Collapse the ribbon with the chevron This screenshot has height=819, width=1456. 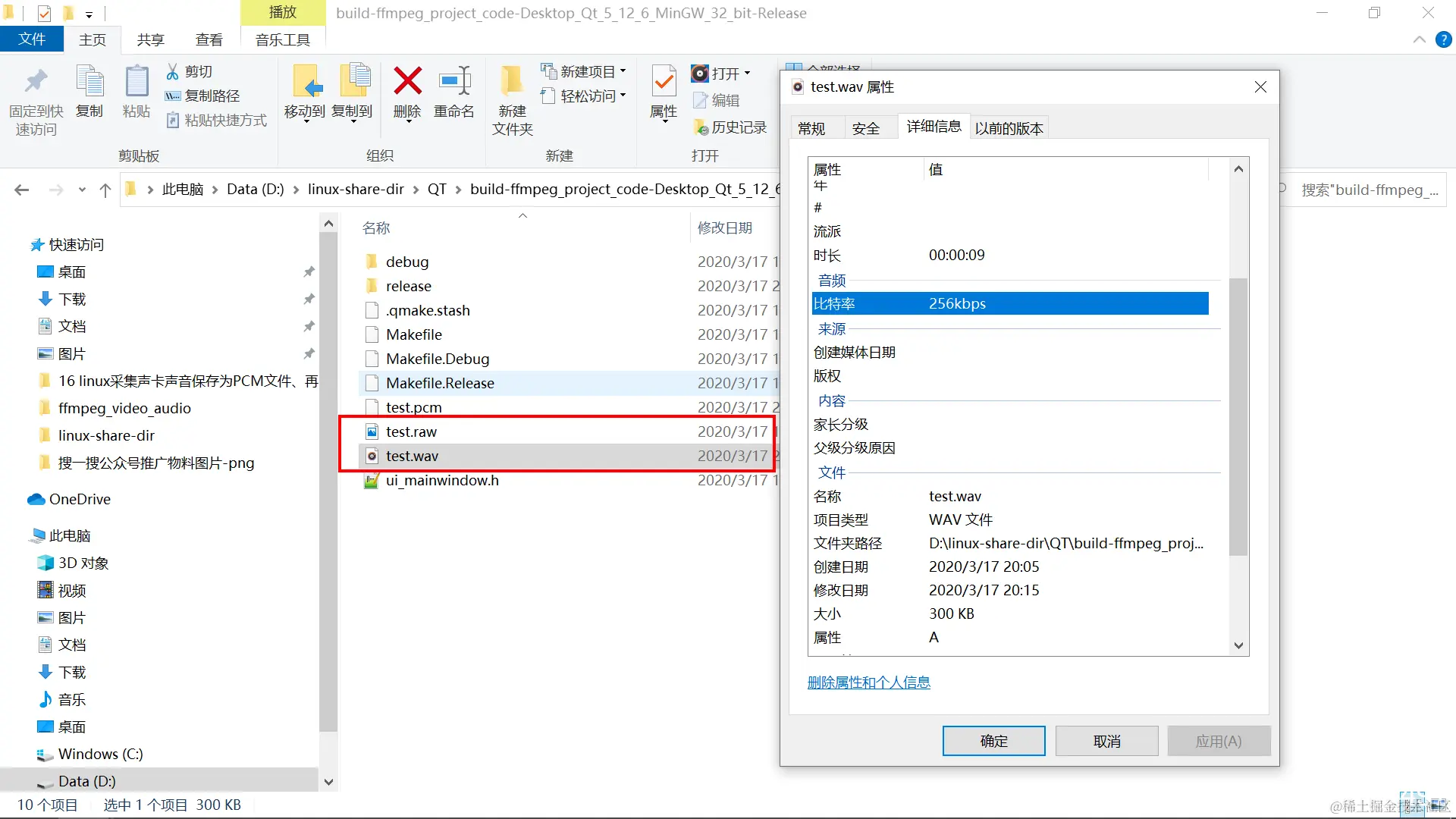pos(1420,40)
